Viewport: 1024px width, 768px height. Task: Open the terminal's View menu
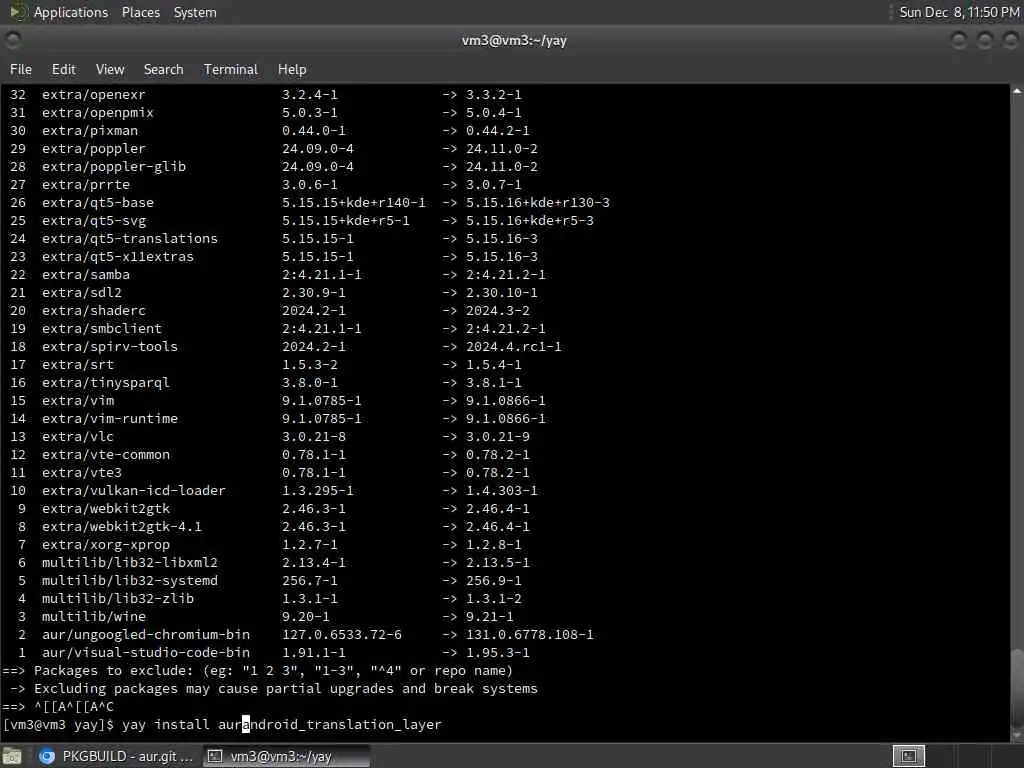110,69
